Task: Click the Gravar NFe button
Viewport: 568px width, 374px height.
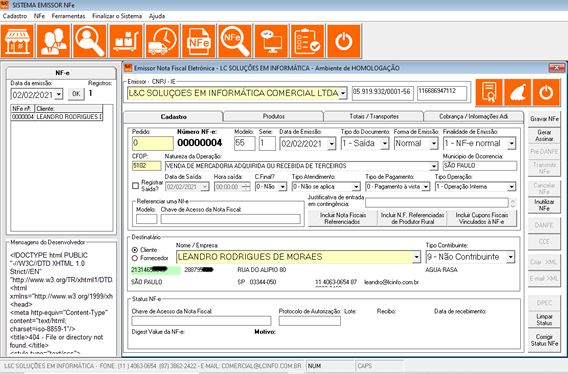Action: 544,119
